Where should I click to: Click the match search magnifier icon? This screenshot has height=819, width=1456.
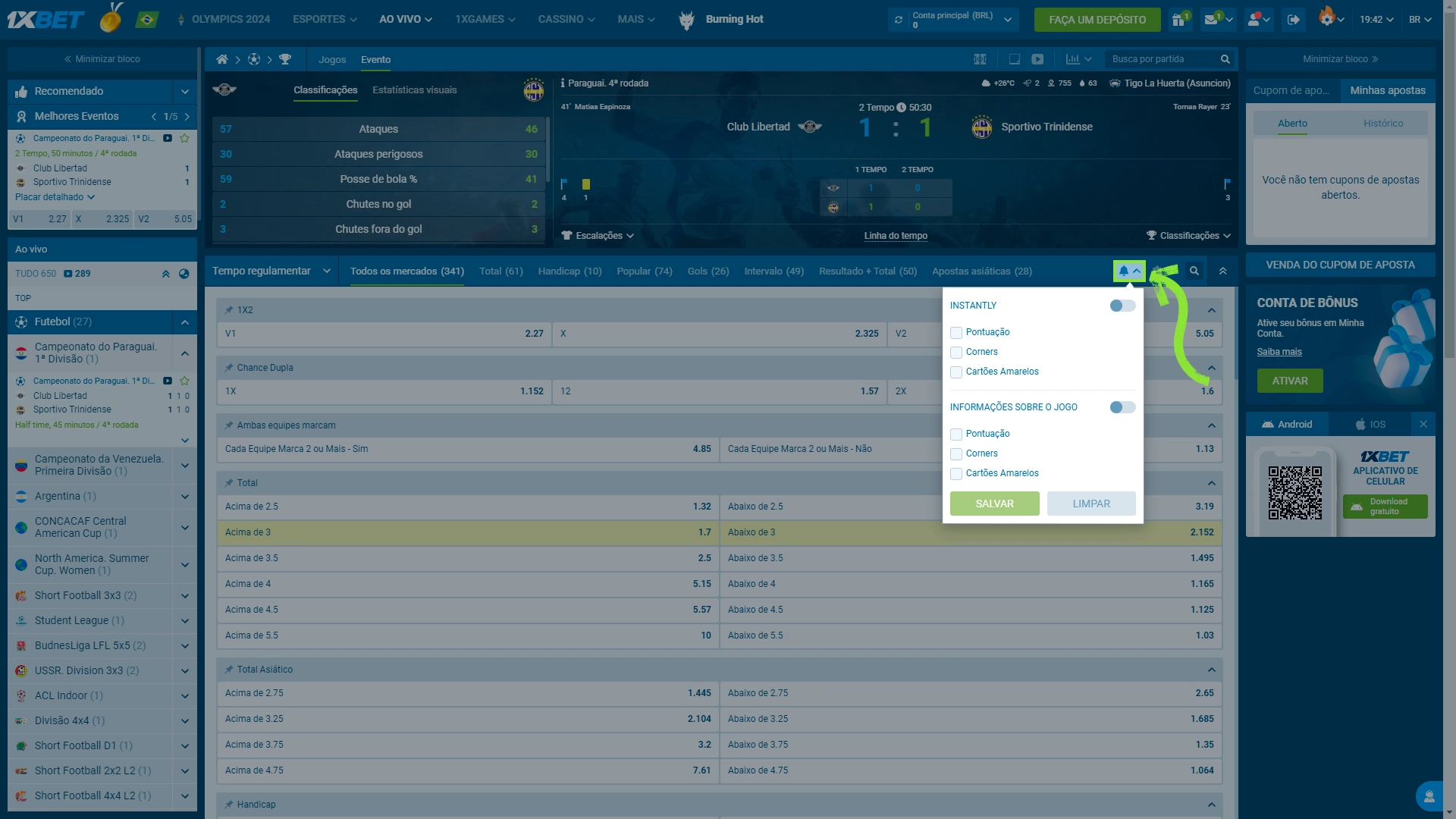point(1225,59)
